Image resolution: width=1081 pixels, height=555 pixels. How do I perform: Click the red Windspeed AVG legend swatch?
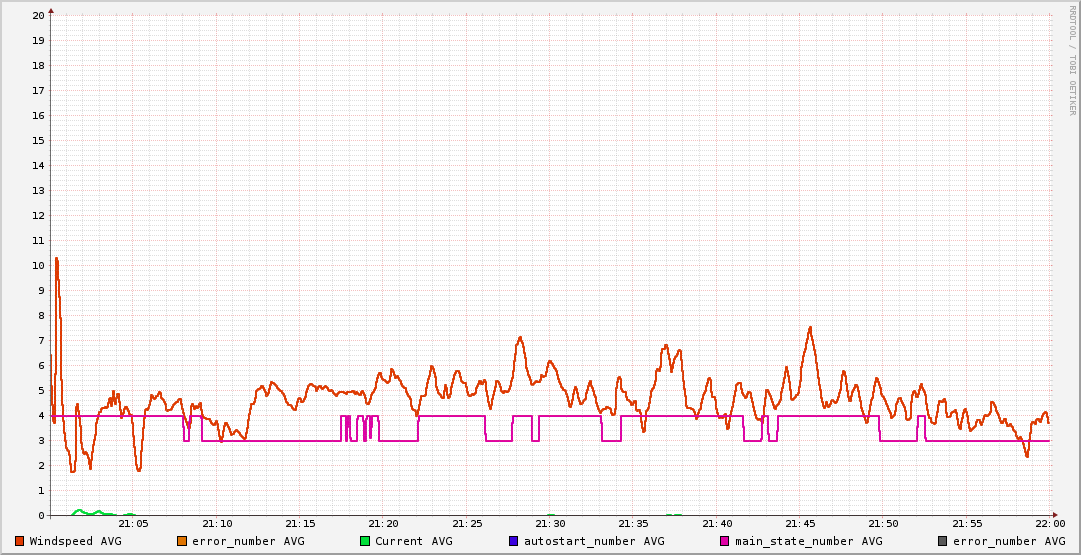[x=19, y=541]
